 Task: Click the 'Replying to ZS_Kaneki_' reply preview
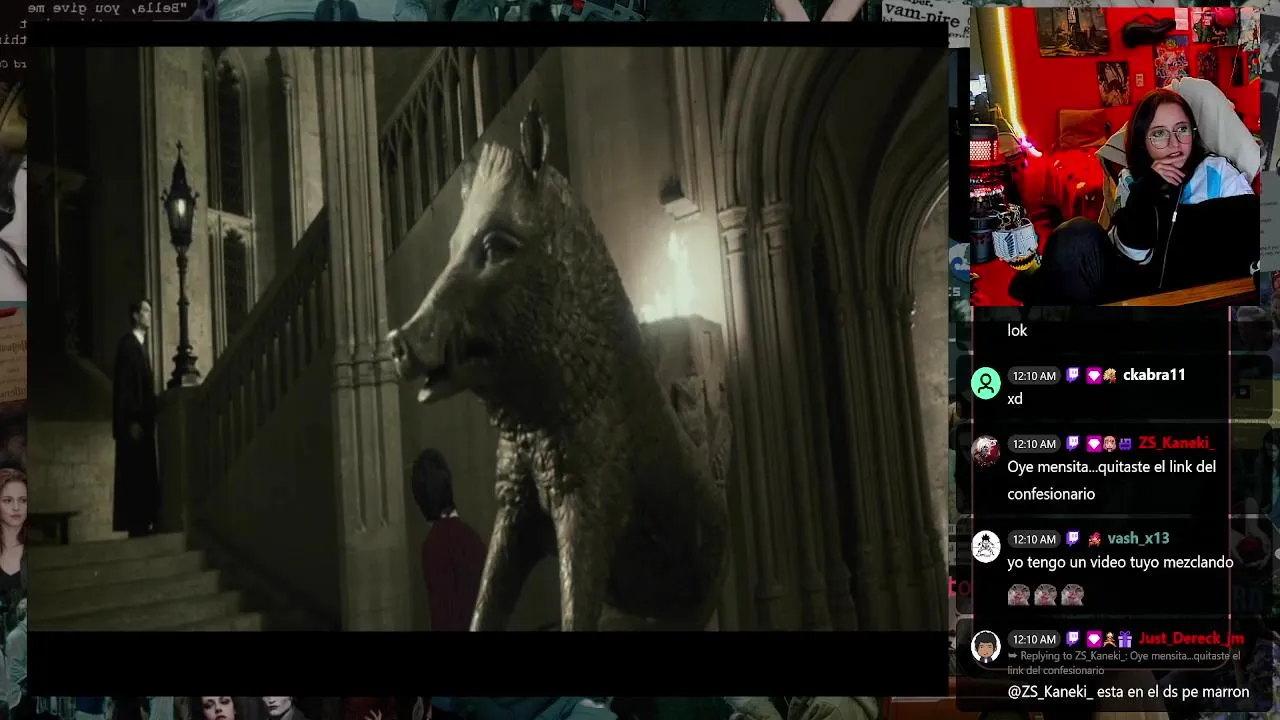(x=1124, y=663)
